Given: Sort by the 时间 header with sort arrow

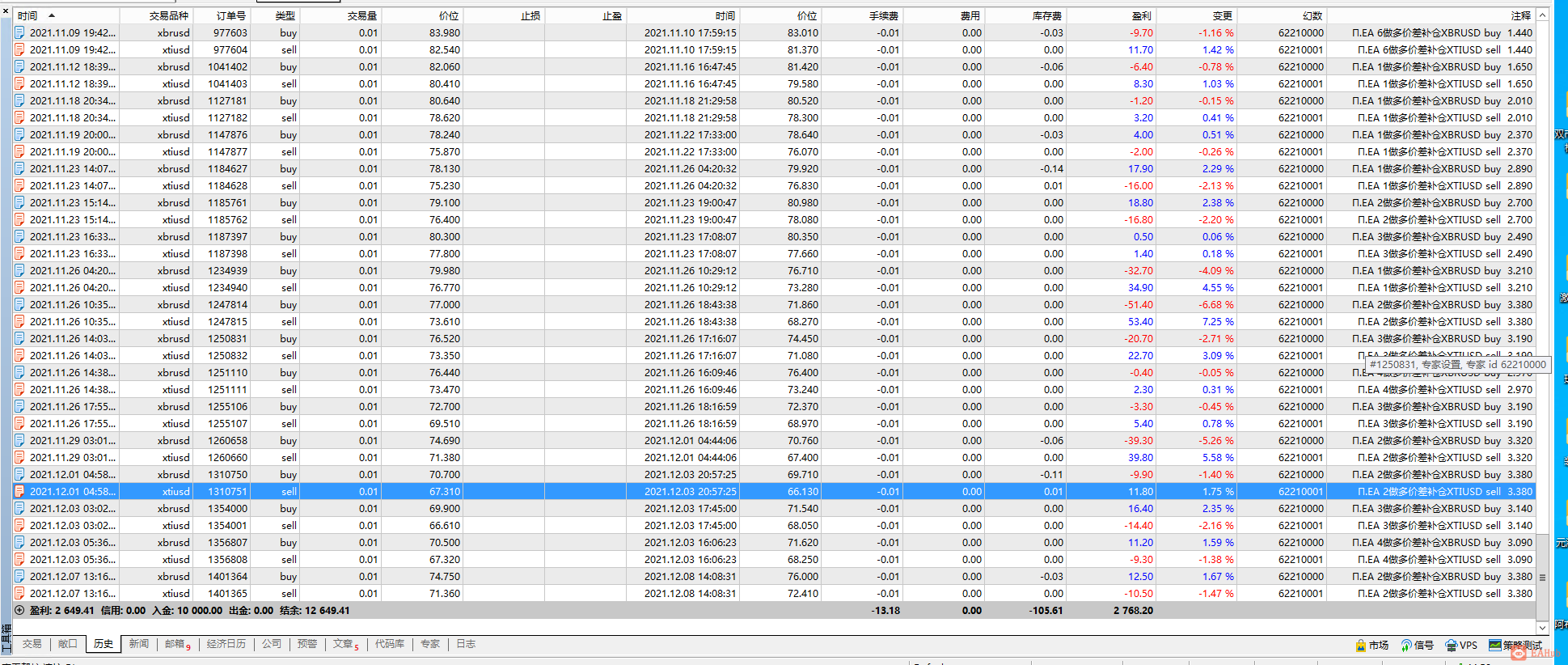Looking at the screenshot, I should [x=66, y=15].
